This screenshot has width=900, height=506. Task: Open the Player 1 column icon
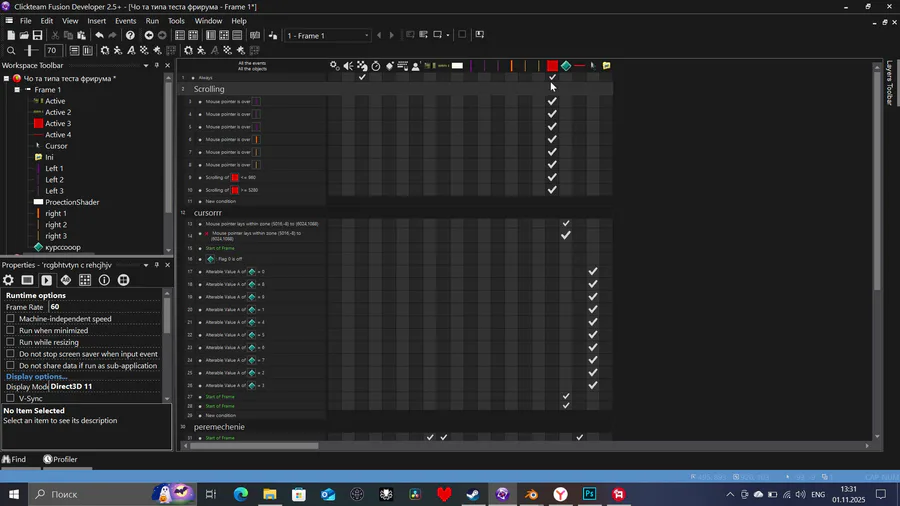point(416,66)
